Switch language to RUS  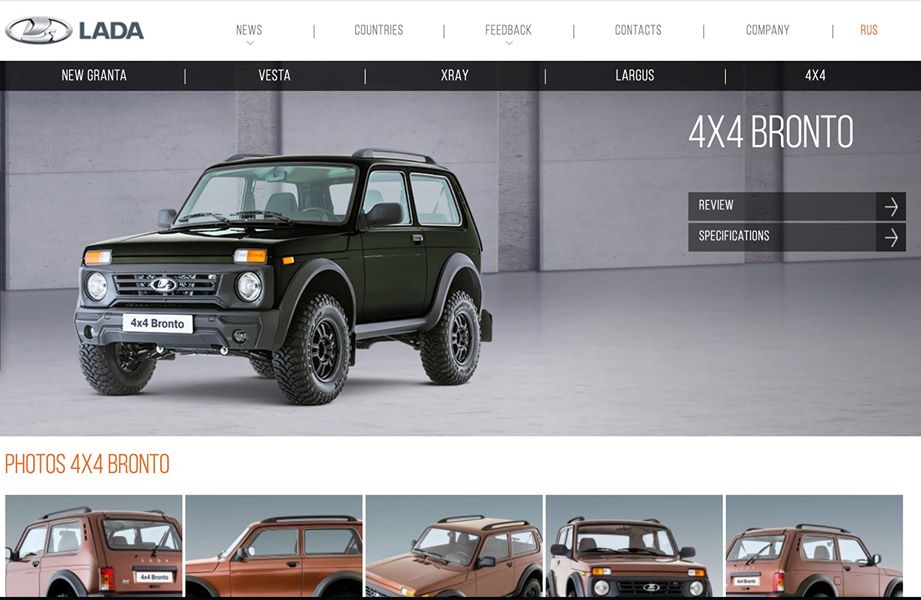click(869, 30)
